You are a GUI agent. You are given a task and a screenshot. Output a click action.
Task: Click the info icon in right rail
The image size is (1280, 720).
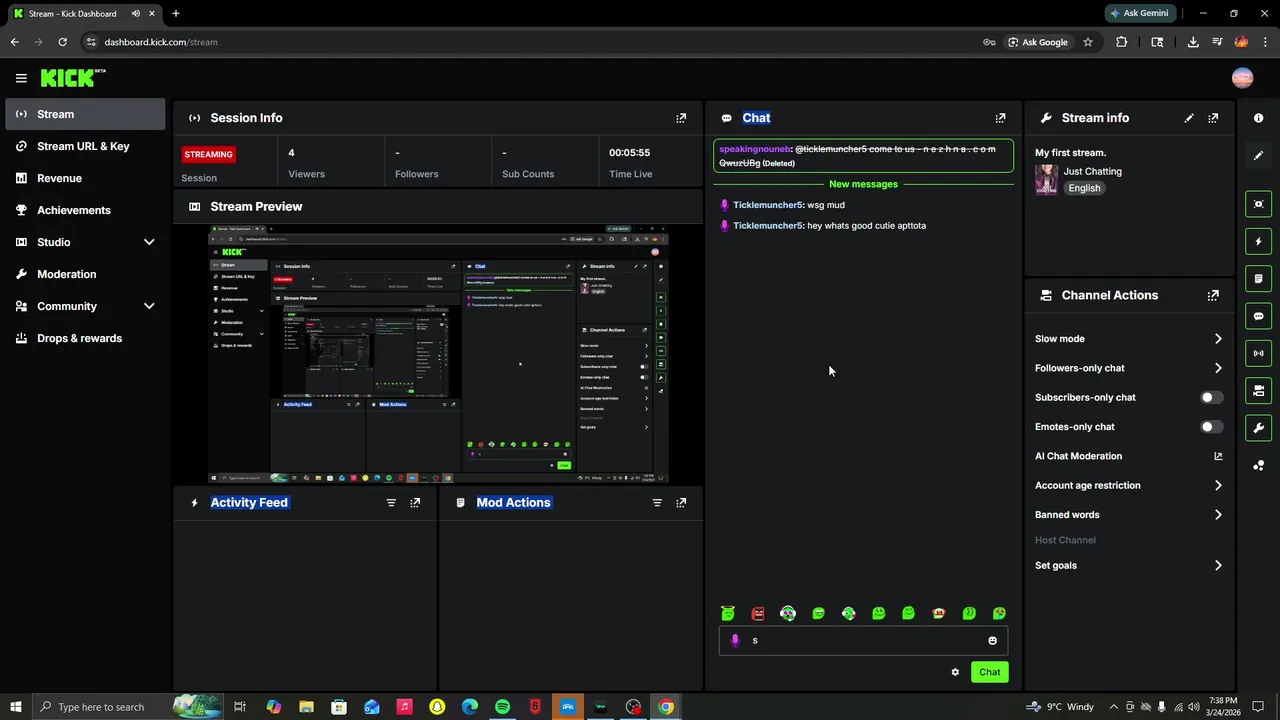tap(1258, 118)
